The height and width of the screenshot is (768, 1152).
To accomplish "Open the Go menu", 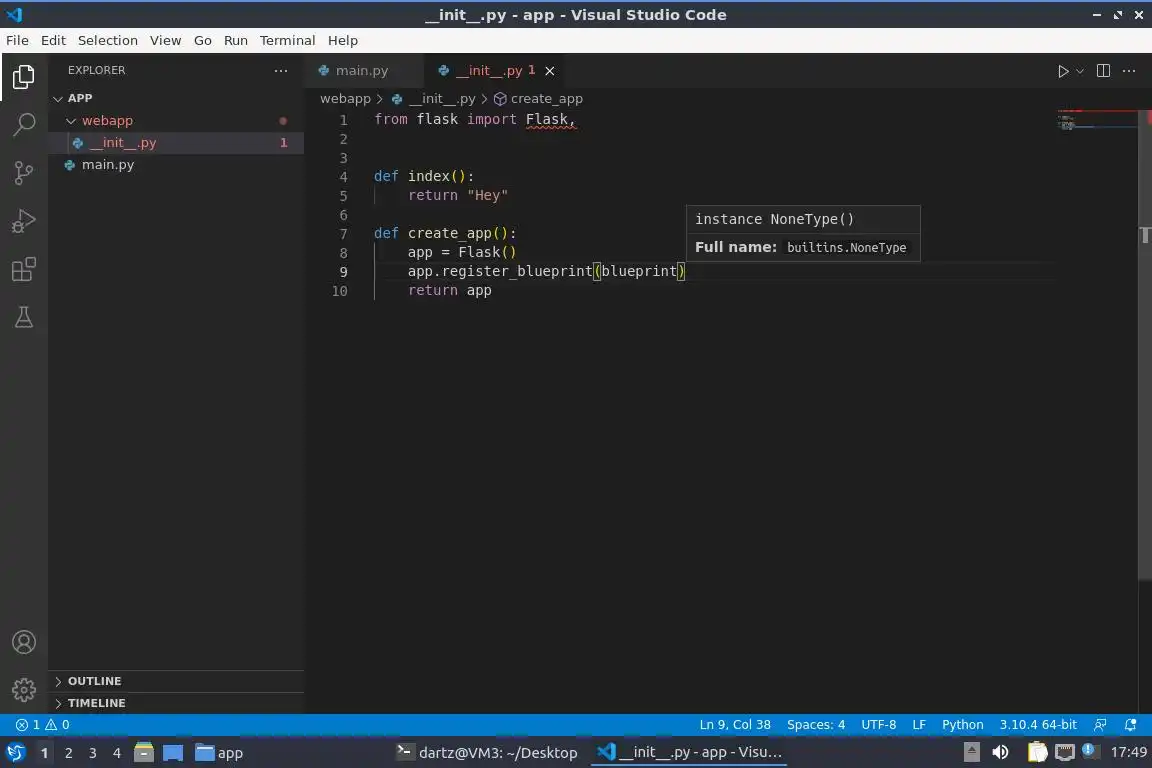I will click(x=202, y=40).
